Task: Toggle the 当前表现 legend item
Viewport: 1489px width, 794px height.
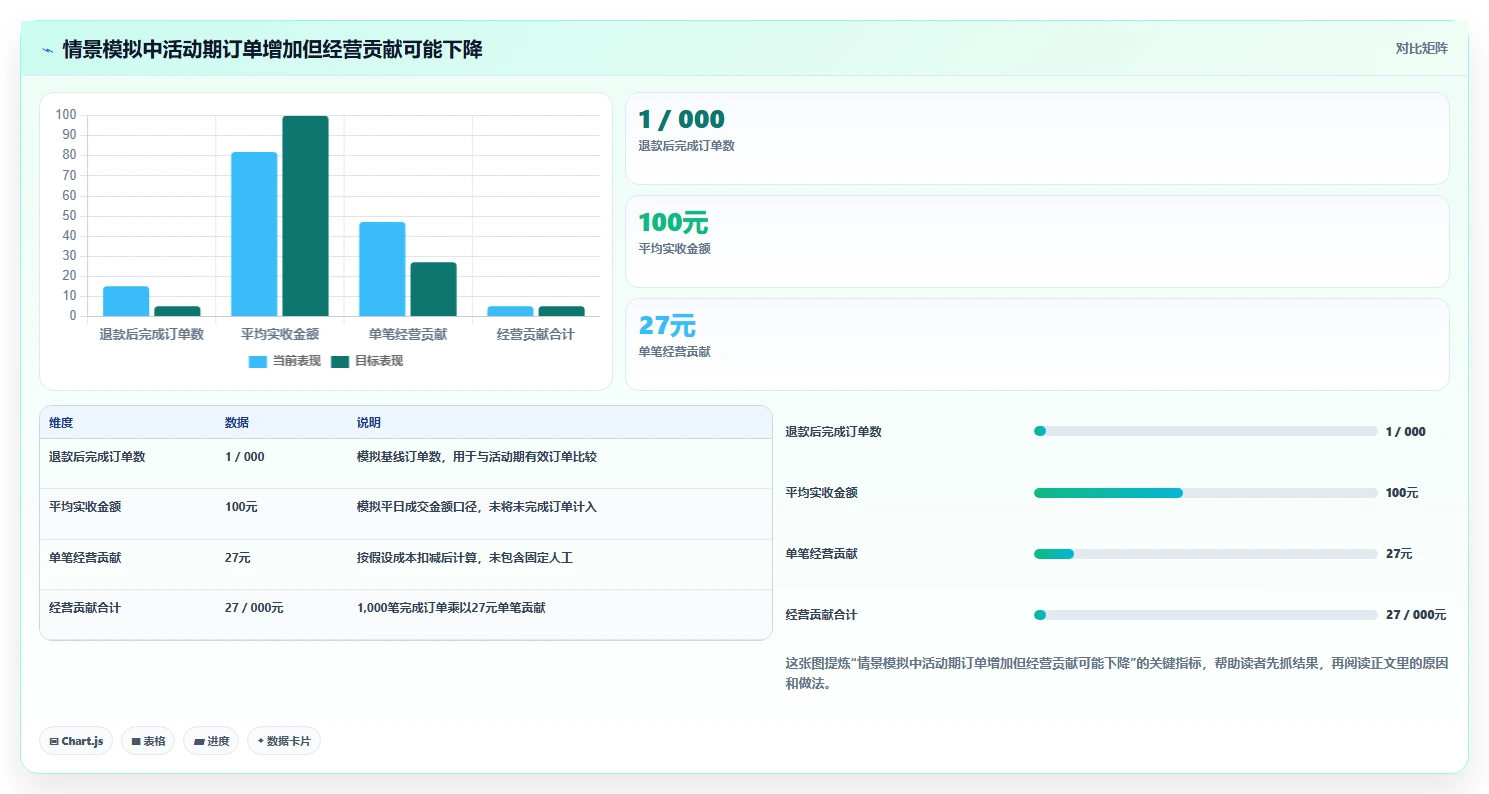Action: [x=285, y=361]
